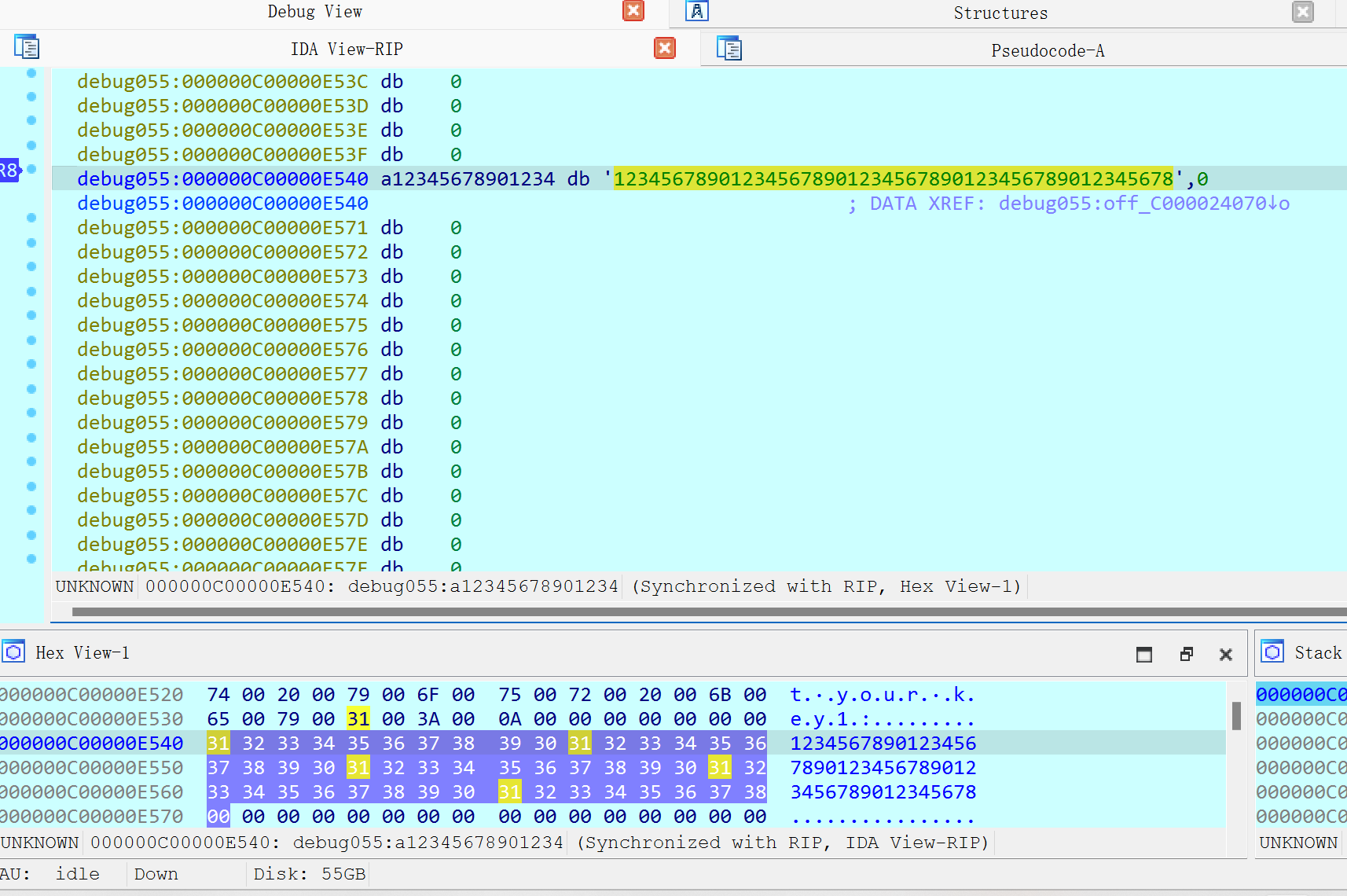Click the Stack panel icon
This screenshot has width=1347, height=896.
tap(1272, 652)
